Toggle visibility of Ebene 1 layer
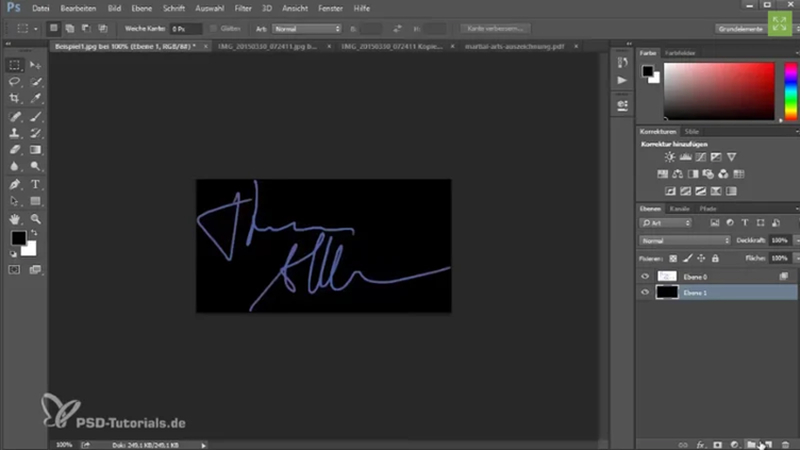The width and height of the screenshot is (800, 450). (x=645, y=292)
